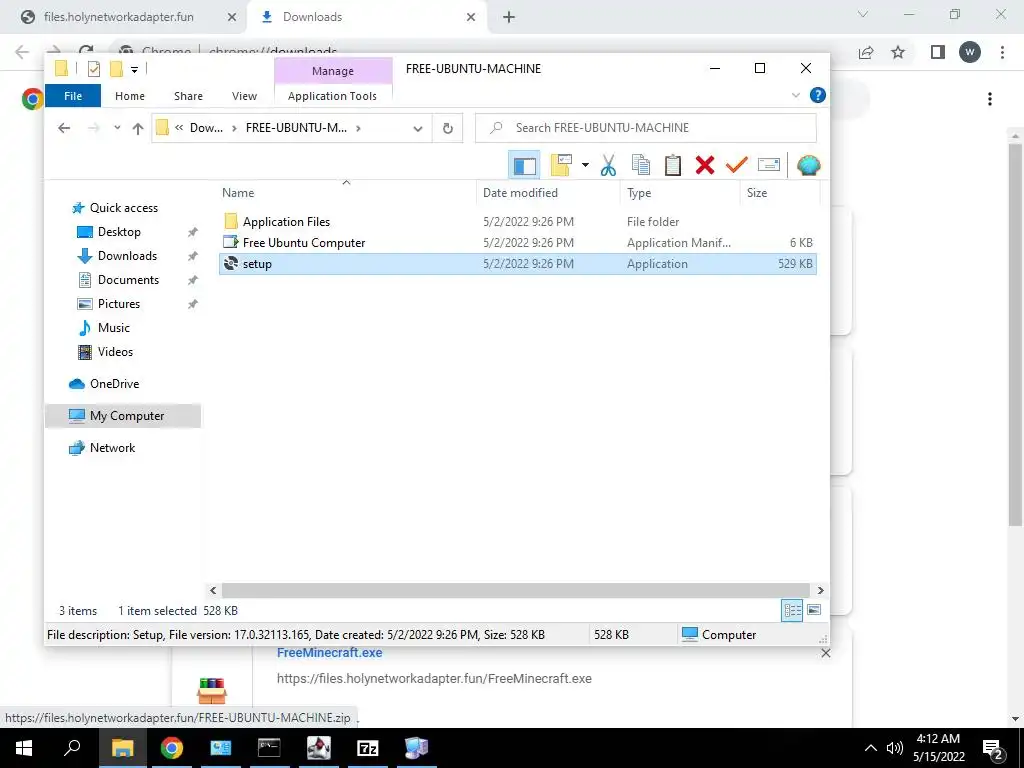
Task: Open recent locations dropdown arrow
Action: (117, 128)
